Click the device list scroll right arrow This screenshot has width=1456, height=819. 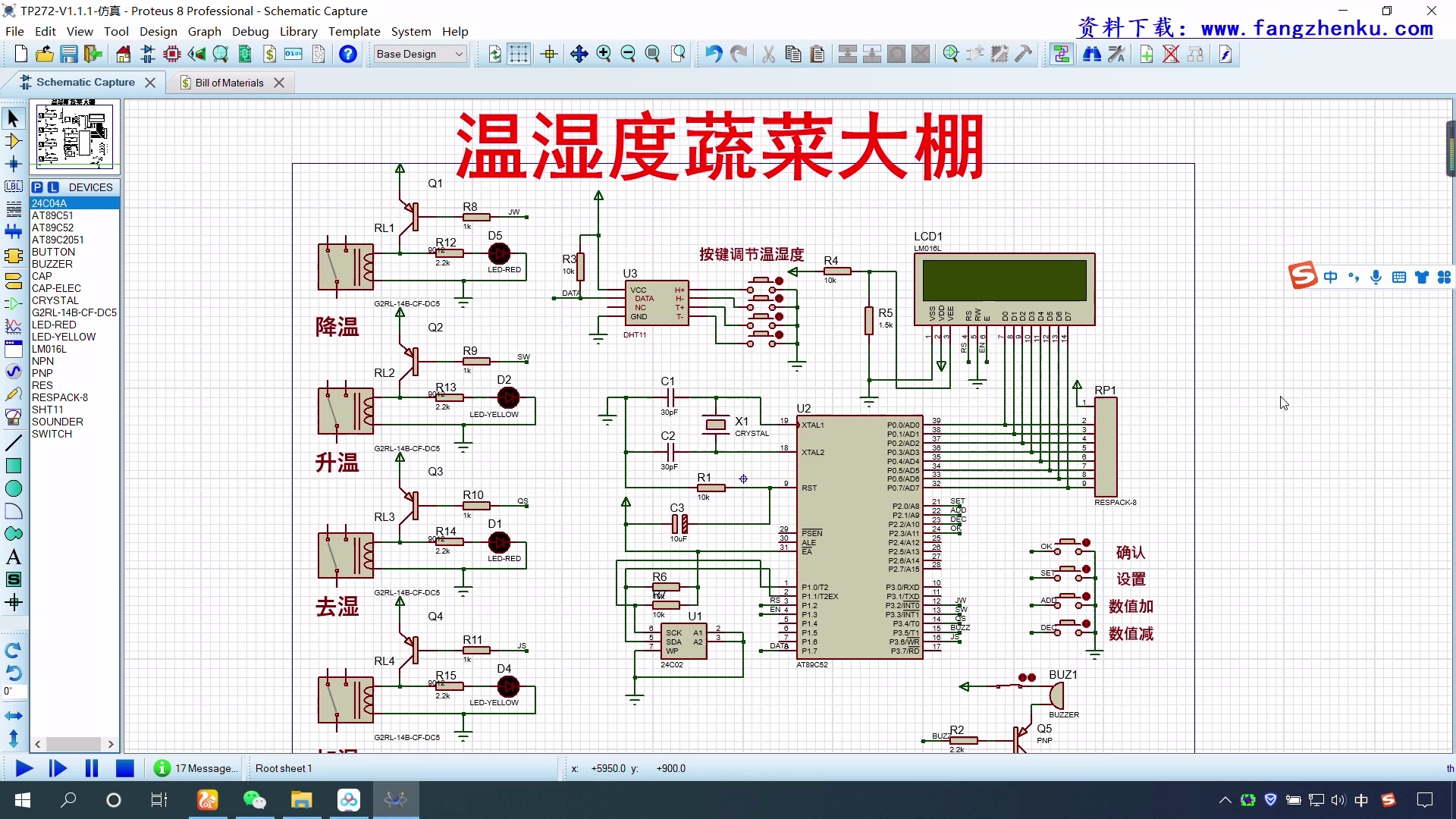(x=111, y=744)
